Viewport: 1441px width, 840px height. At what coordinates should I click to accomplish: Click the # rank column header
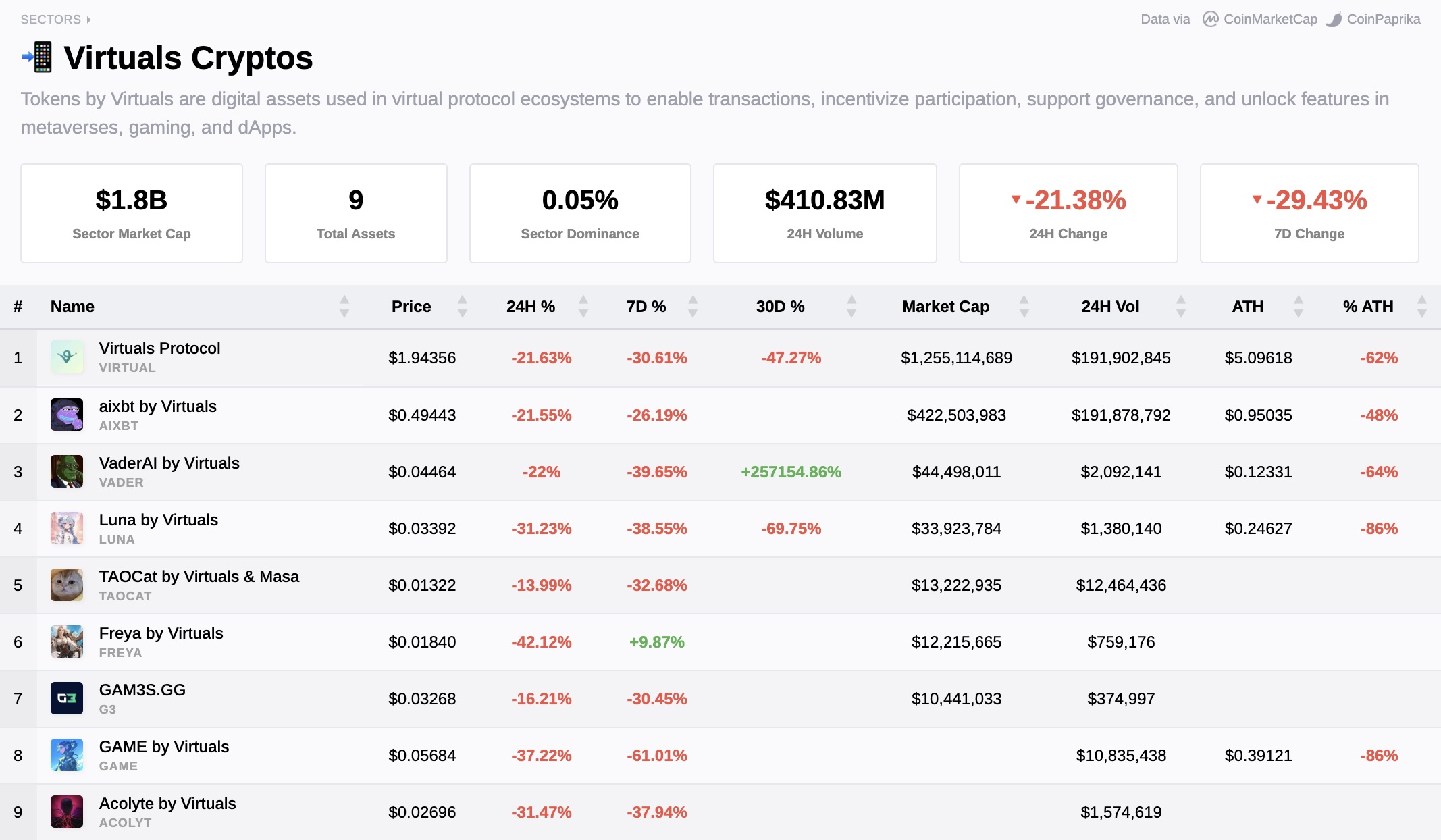pos(18,307)
